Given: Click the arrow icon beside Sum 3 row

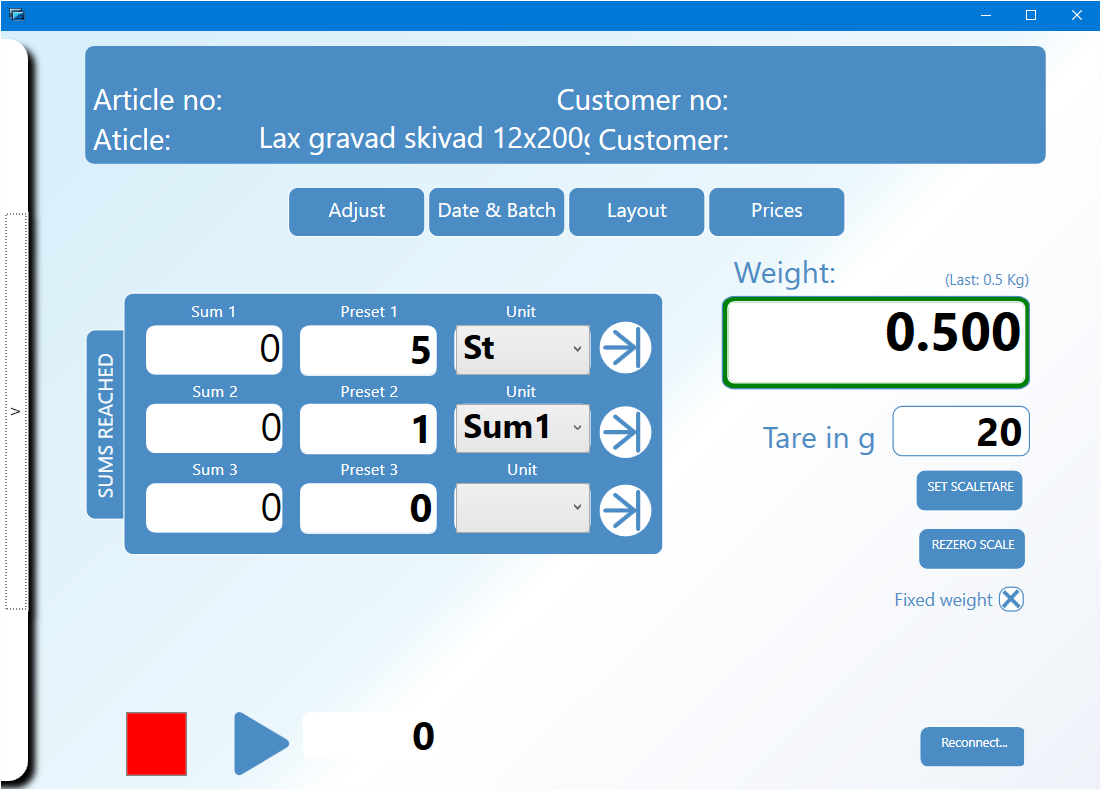Looking at the screenshot, I should coord(625,510).
